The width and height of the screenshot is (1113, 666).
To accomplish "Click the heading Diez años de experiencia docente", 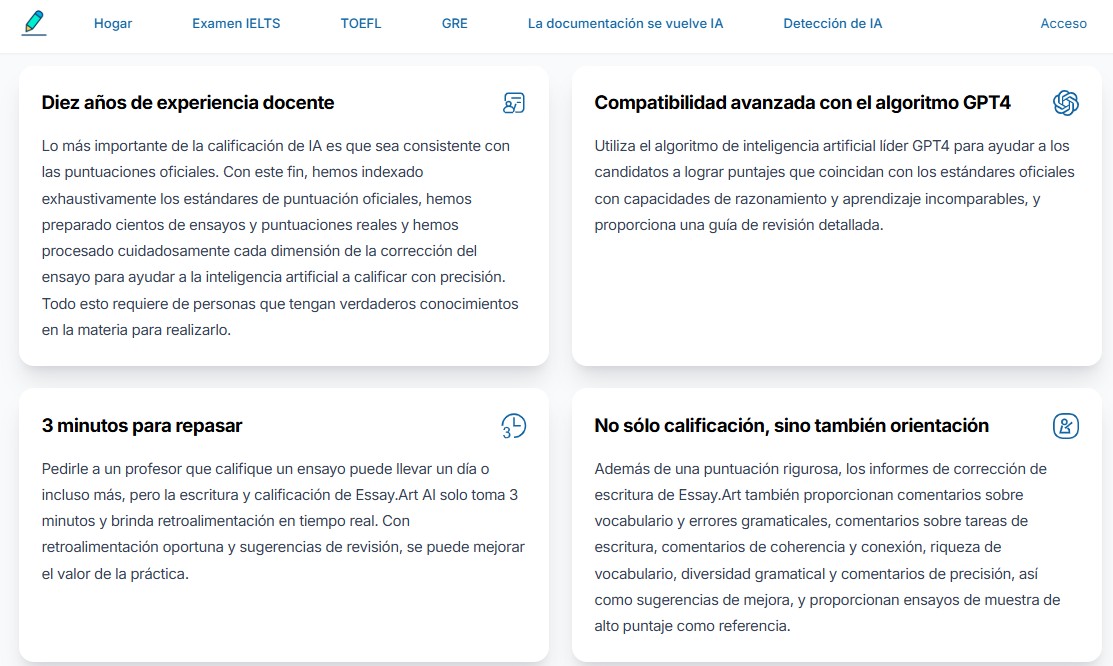I will pos(188,103).
